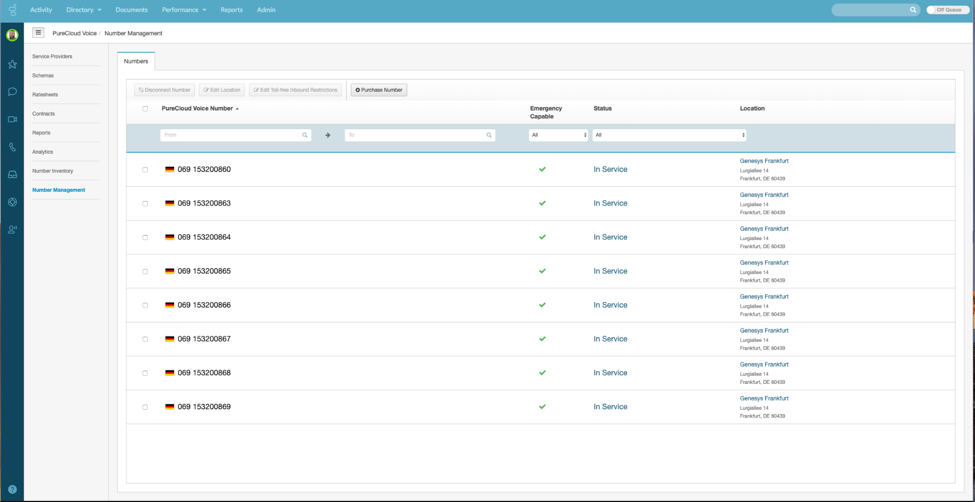Expand the Performance menu
The height and width of the screenshot is (502, 975).
pyautogui.click(x=184, y=10)
